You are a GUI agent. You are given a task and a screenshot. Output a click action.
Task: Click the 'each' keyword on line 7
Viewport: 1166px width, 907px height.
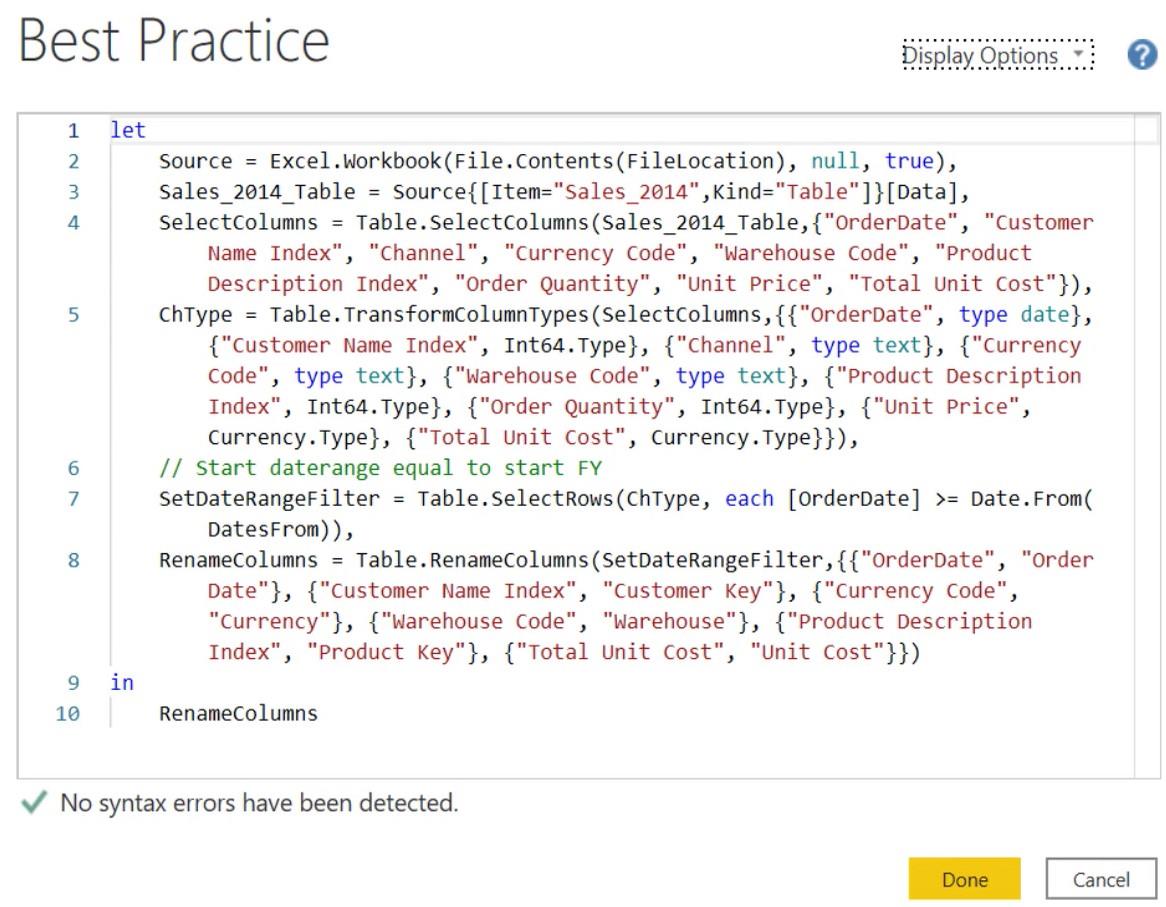tap(749, 498)
